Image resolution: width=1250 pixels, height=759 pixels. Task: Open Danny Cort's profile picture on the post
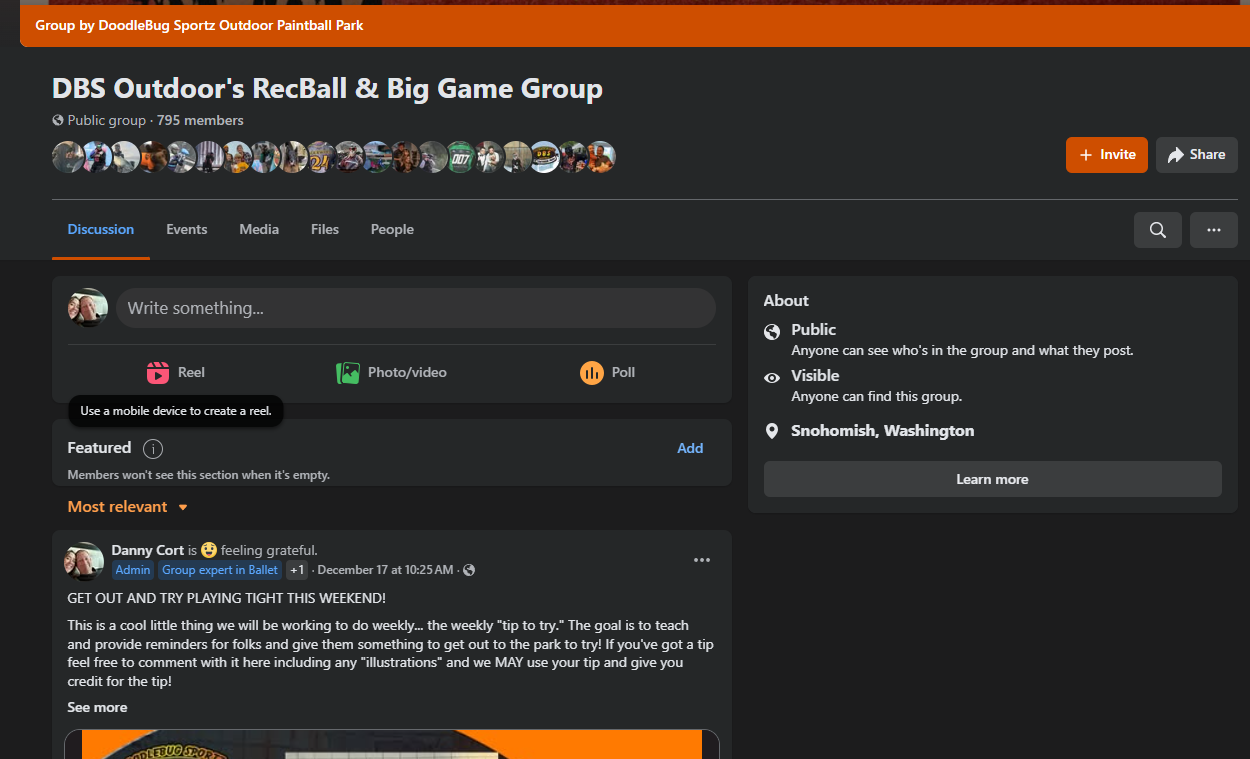tap(84, 562)
